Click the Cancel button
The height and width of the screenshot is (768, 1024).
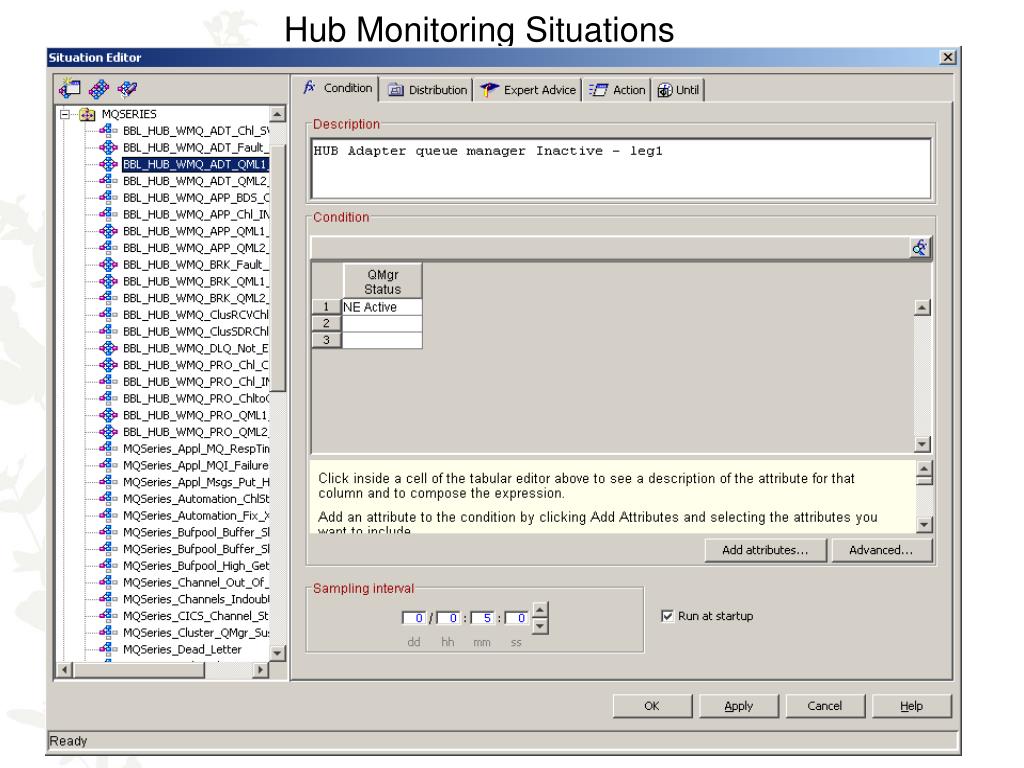point(825,706)
